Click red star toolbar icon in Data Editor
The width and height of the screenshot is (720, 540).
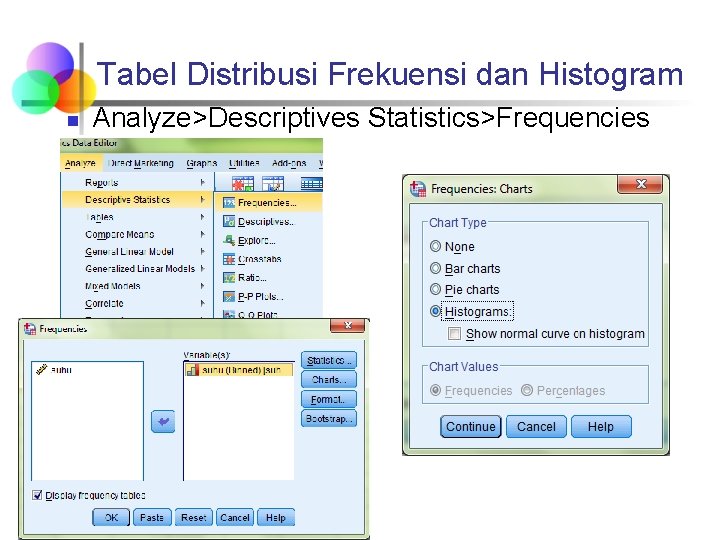click(242, 184)
